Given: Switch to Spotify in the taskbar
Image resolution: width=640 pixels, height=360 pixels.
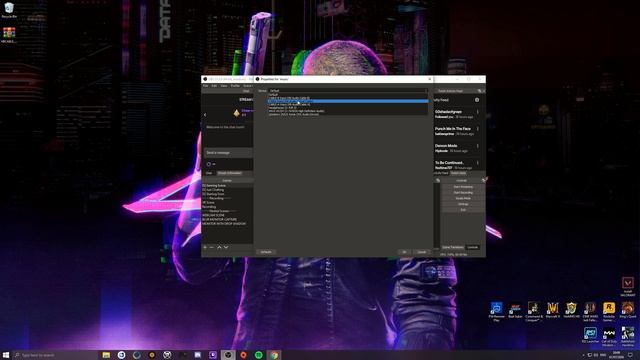Looking at the screenshot, I should (259, 355).
